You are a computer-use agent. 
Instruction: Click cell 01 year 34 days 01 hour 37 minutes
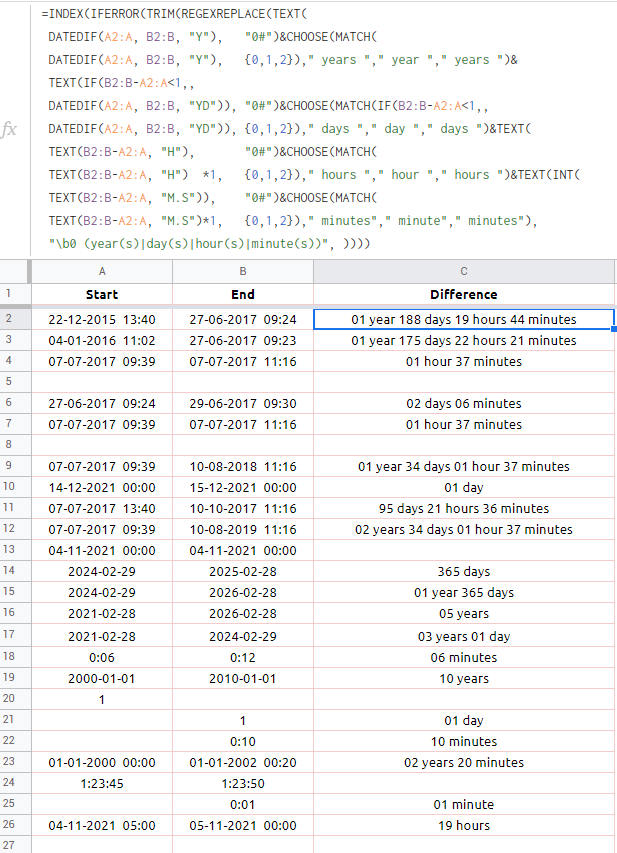point(464,466)
